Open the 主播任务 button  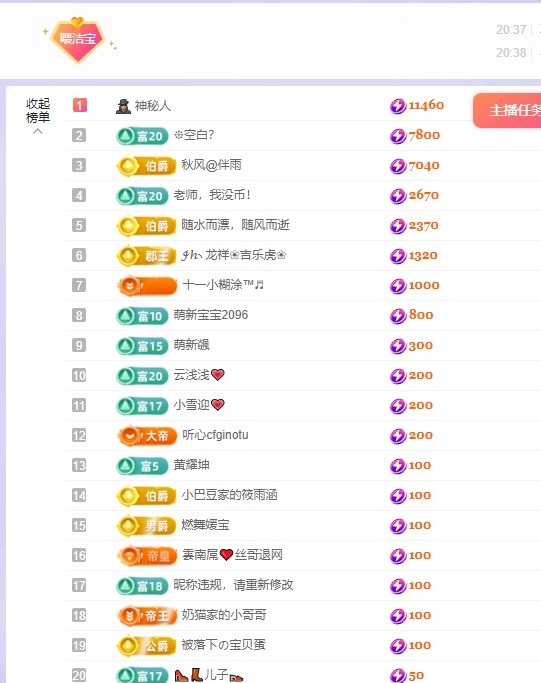[x=507, y=110]
